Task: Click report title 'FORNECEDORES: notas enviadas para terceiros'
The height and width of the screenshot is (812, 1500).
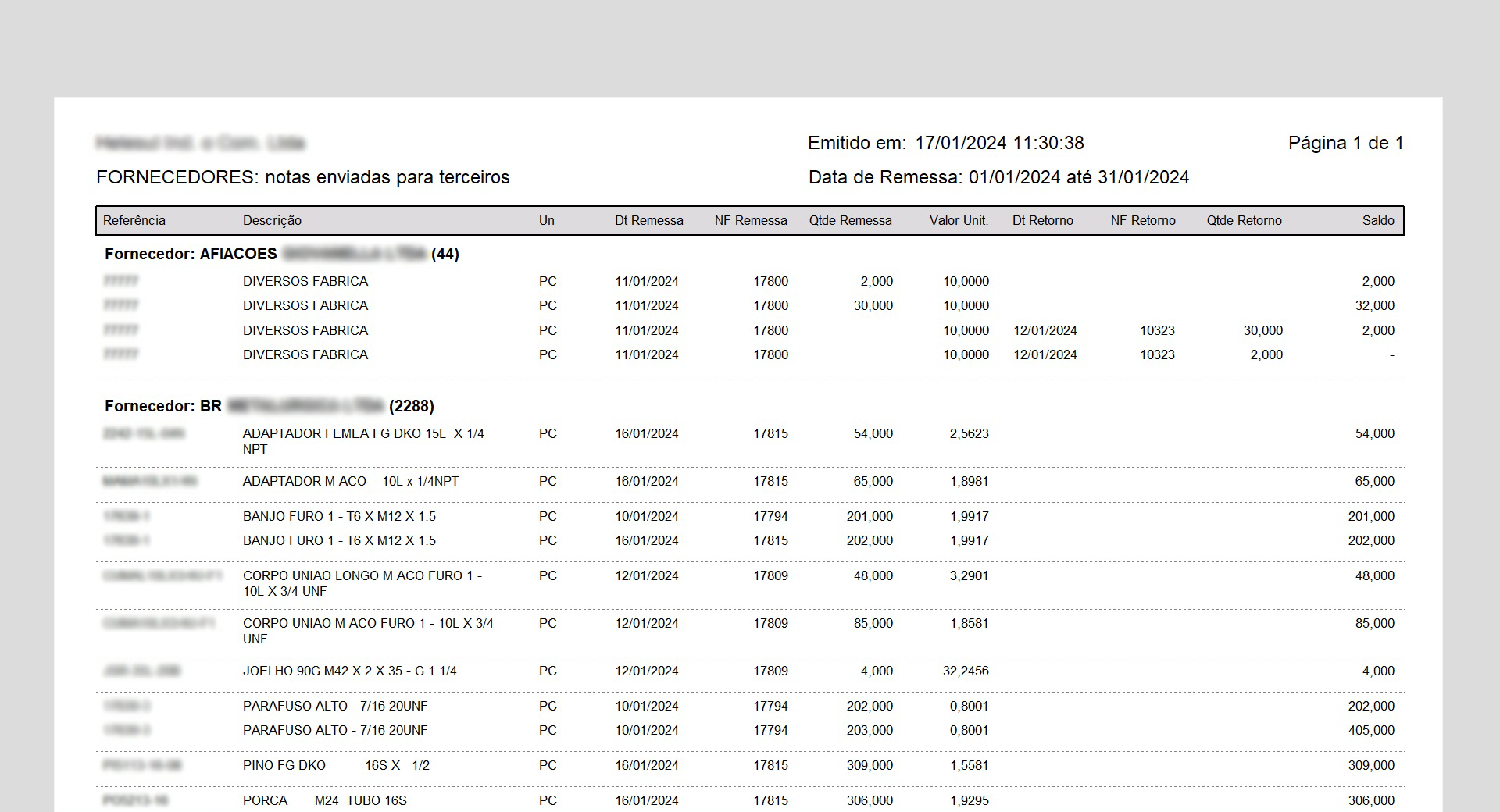Action: (303, 177)
